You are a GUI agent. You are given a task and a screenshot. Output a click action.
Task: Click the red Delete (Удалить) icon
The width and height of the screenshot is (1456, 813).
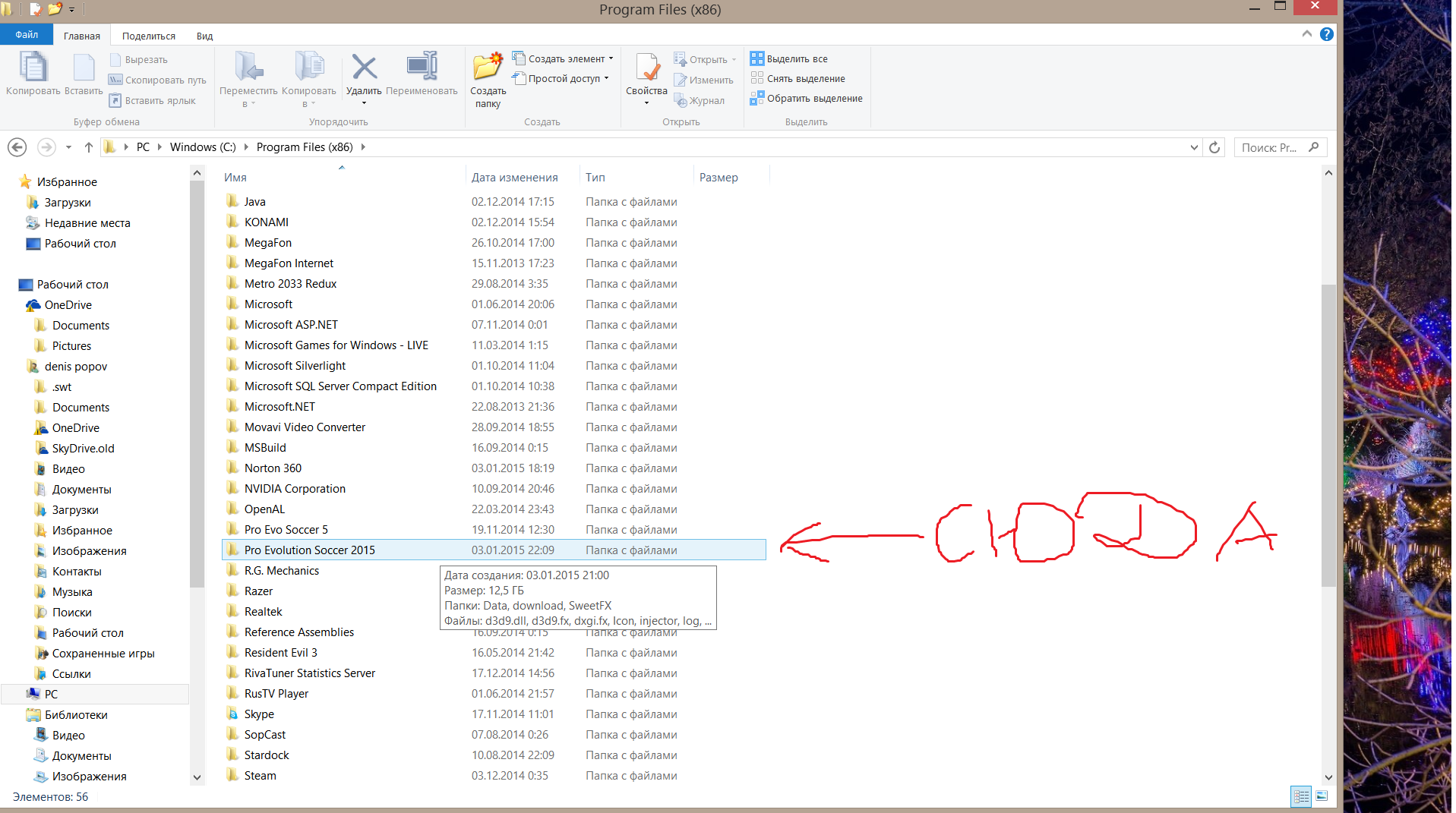tap(365, 67)
